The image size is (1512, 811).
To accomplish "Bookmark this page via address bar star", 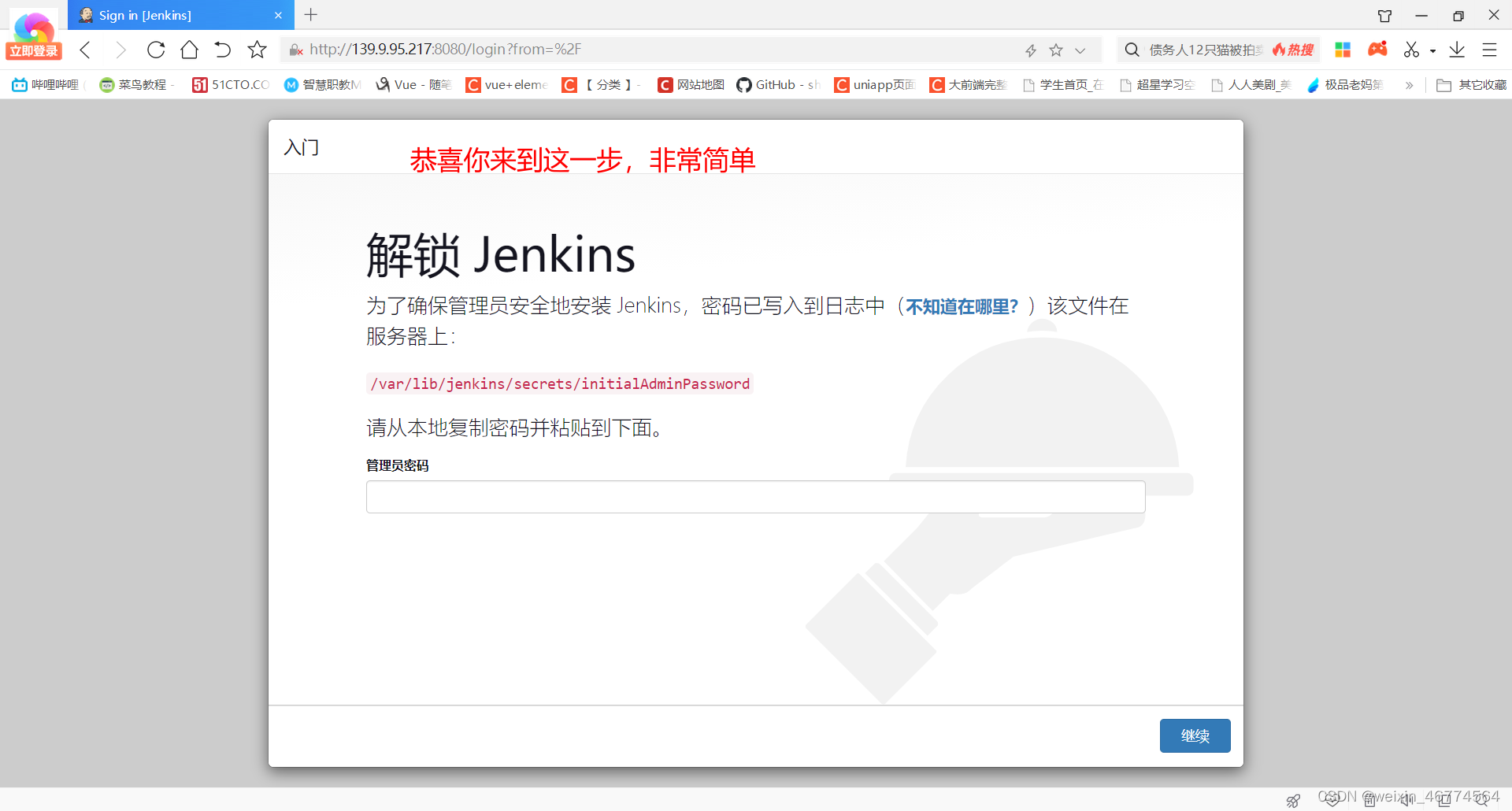I will click(x=1056, y=50).
